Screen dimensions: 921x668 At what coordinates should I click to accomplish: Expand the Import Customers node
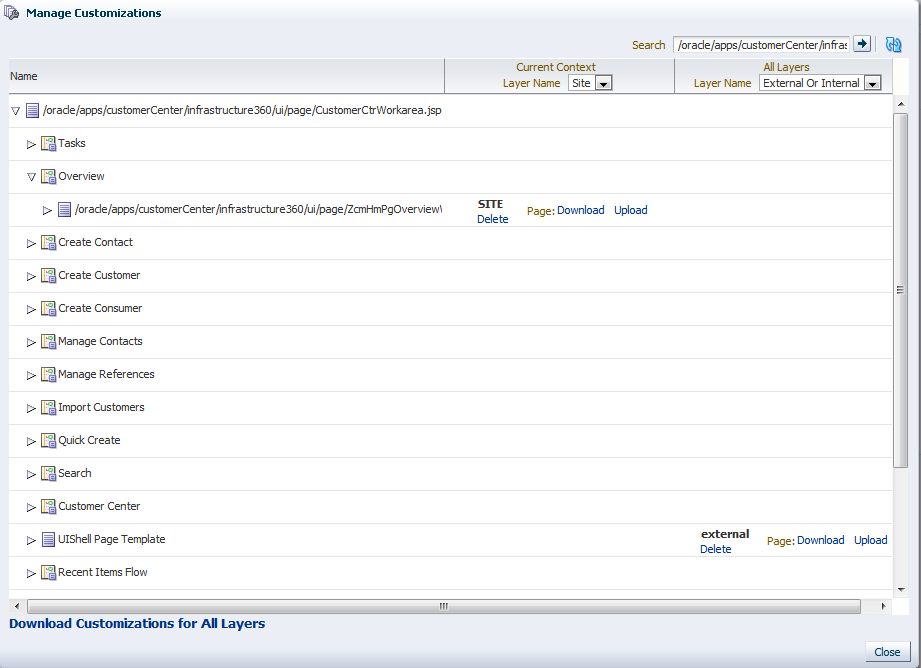point(31,408)
